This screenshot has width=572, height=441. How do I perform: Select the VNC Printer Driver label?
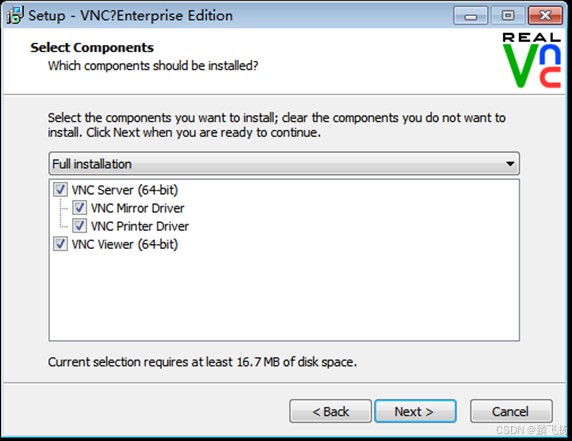[140, 226]
